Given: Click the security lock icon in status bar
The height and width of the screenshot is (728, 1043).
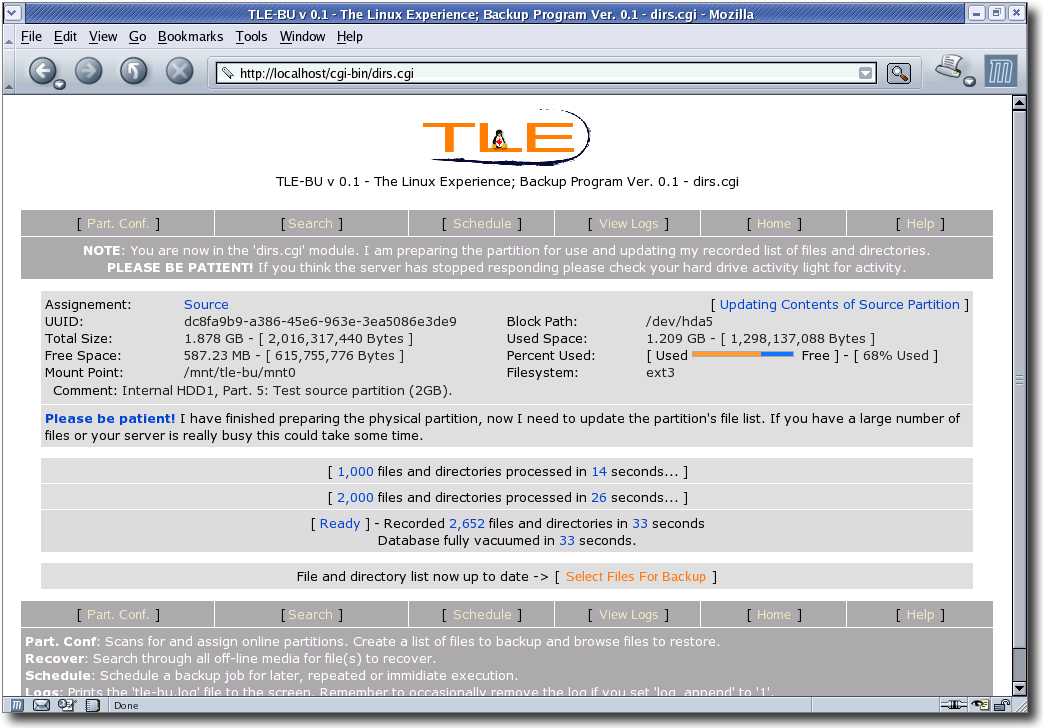Looking at the screenshot, I should coord(1001,705).
